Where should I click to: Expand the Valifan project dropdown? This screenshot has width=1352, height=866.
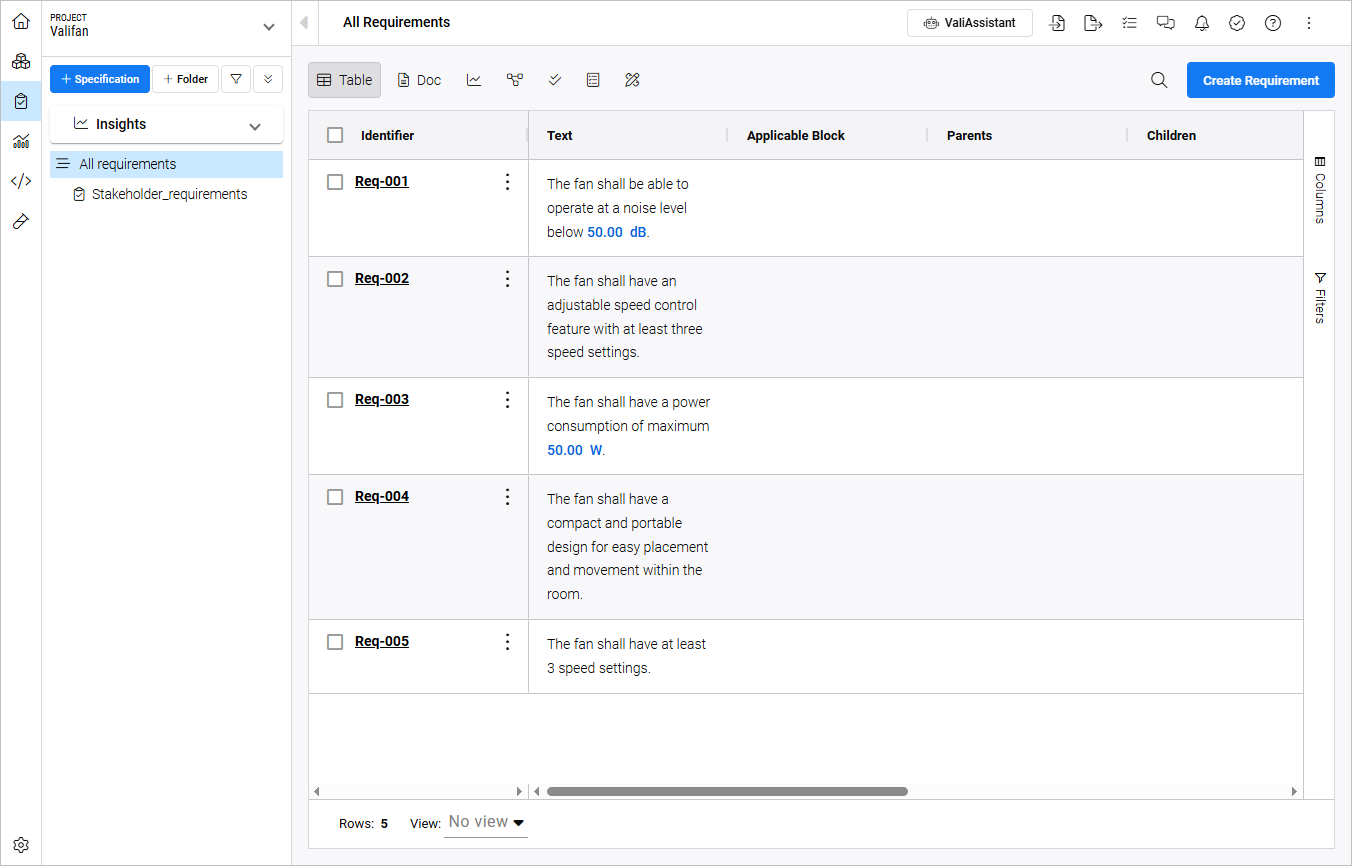click(x=268, y=27)
